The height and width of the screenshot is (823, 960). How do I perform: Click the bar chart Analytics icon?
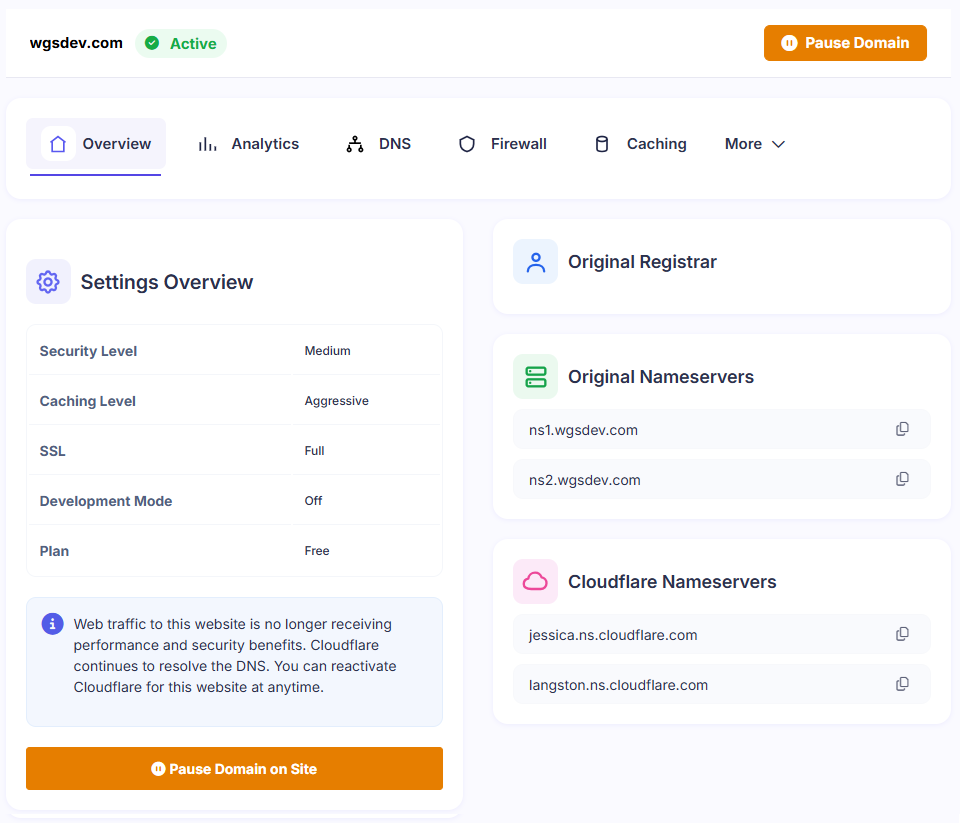pos(208,144)
